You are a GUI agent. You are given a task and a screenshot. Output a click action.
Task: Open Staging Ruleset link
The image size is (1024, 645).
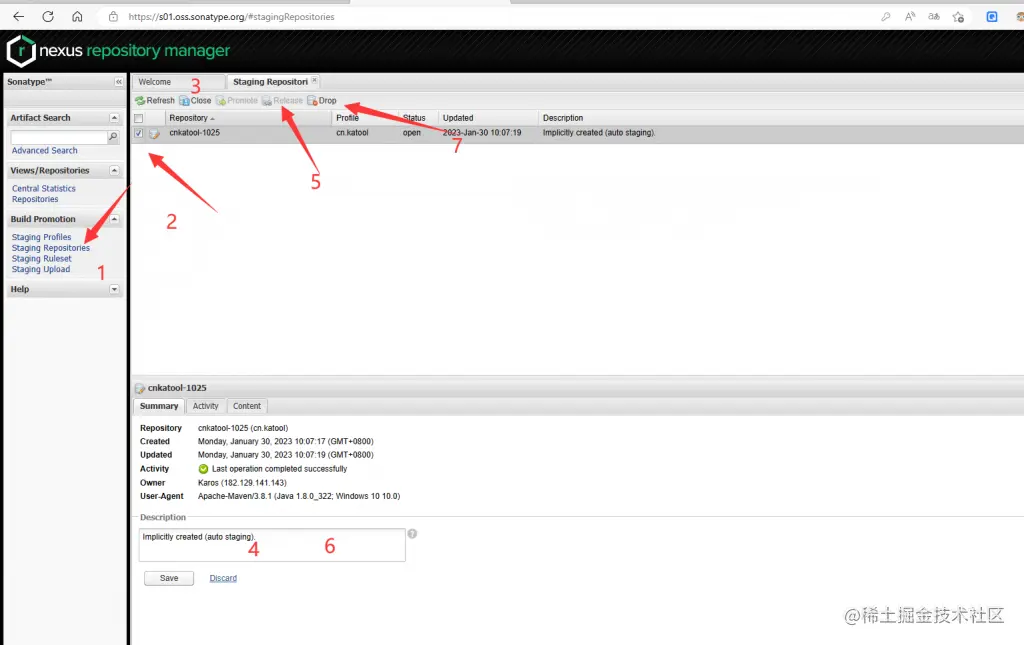coord(42,259)
